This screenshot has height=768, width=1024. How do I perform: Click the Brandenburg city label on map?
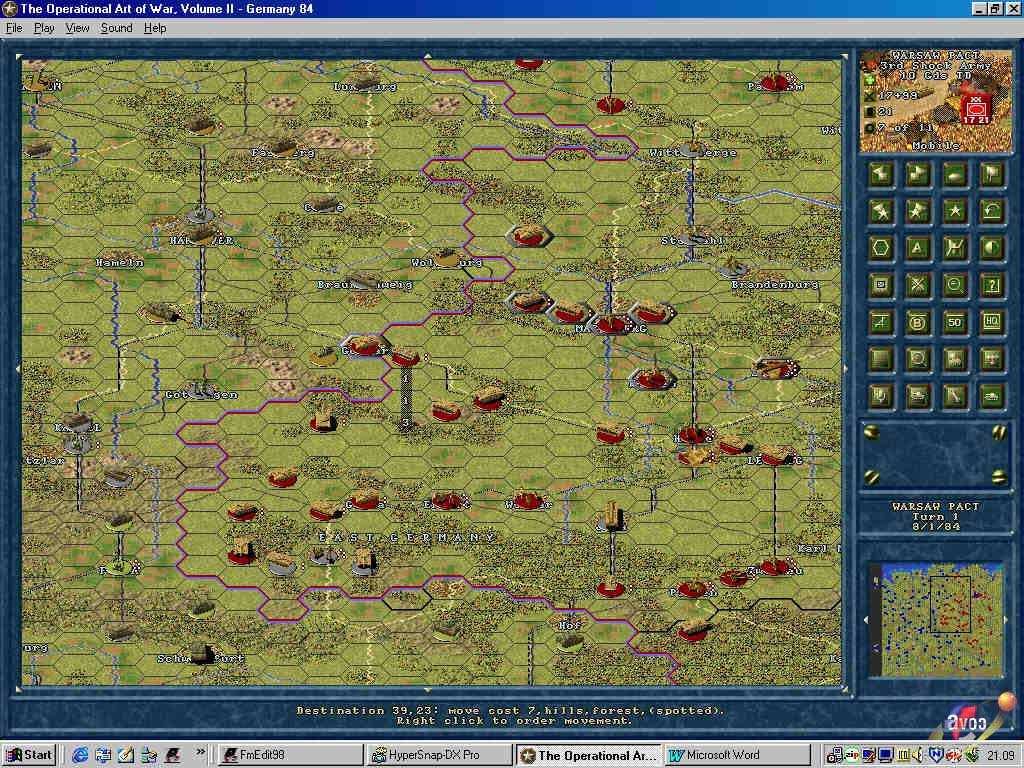775,284
